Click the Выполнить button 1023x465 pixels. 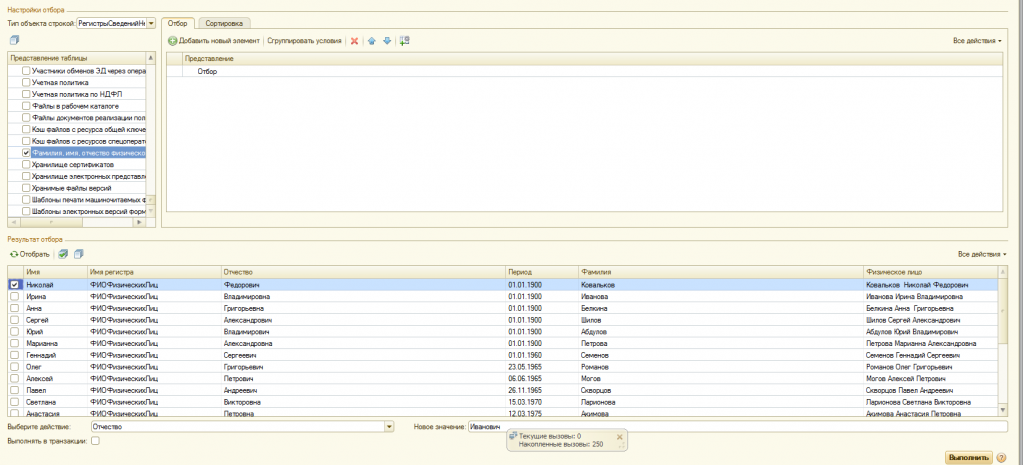969,458
